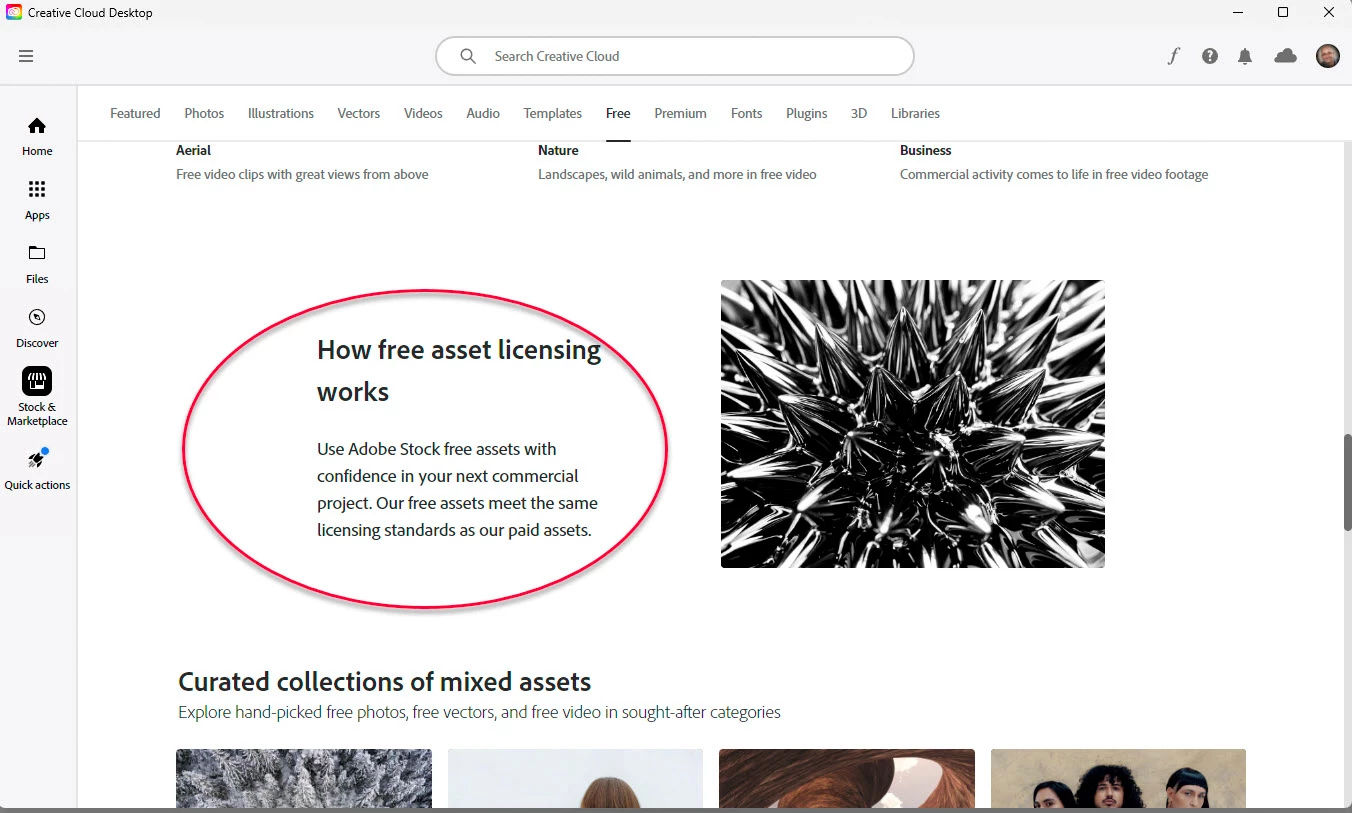Switch to the Fonts tab
Viewport: 1352px width, 813px height.
coord(747,113)
